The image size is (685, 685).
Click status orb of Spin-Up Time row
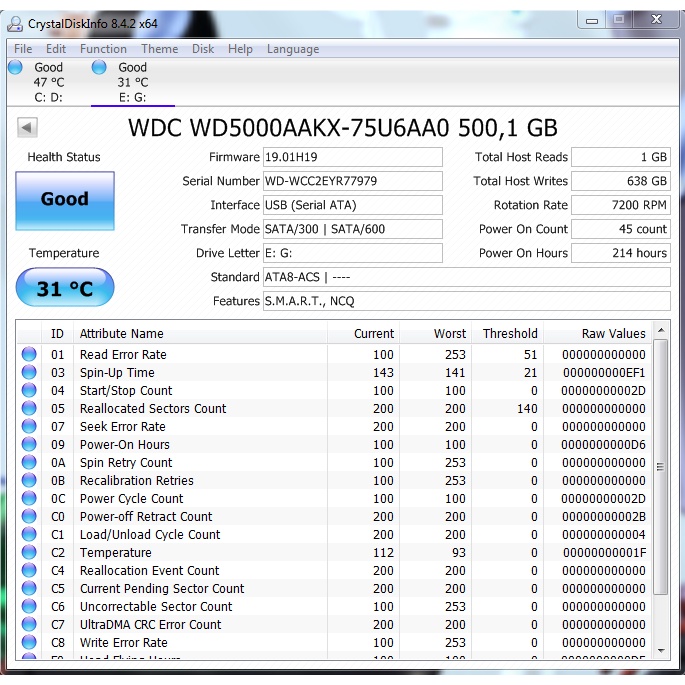[x=29, y=372]
